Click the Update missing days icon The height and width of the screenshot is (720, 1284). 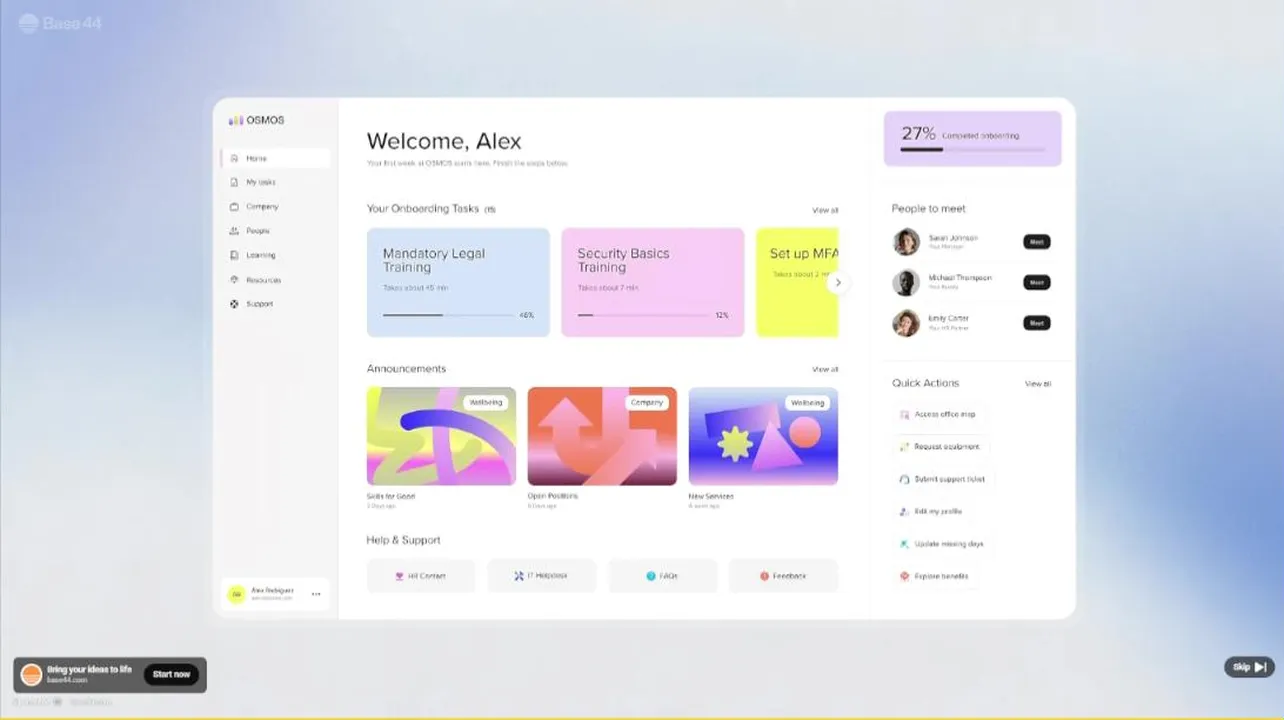tap(904, 544)
